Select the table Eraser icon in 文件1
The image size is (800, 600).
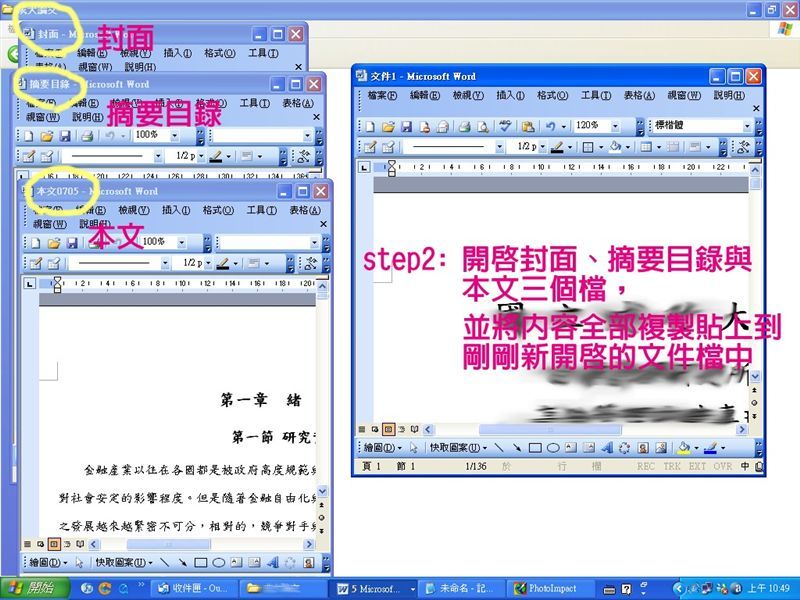coord(388,147)
